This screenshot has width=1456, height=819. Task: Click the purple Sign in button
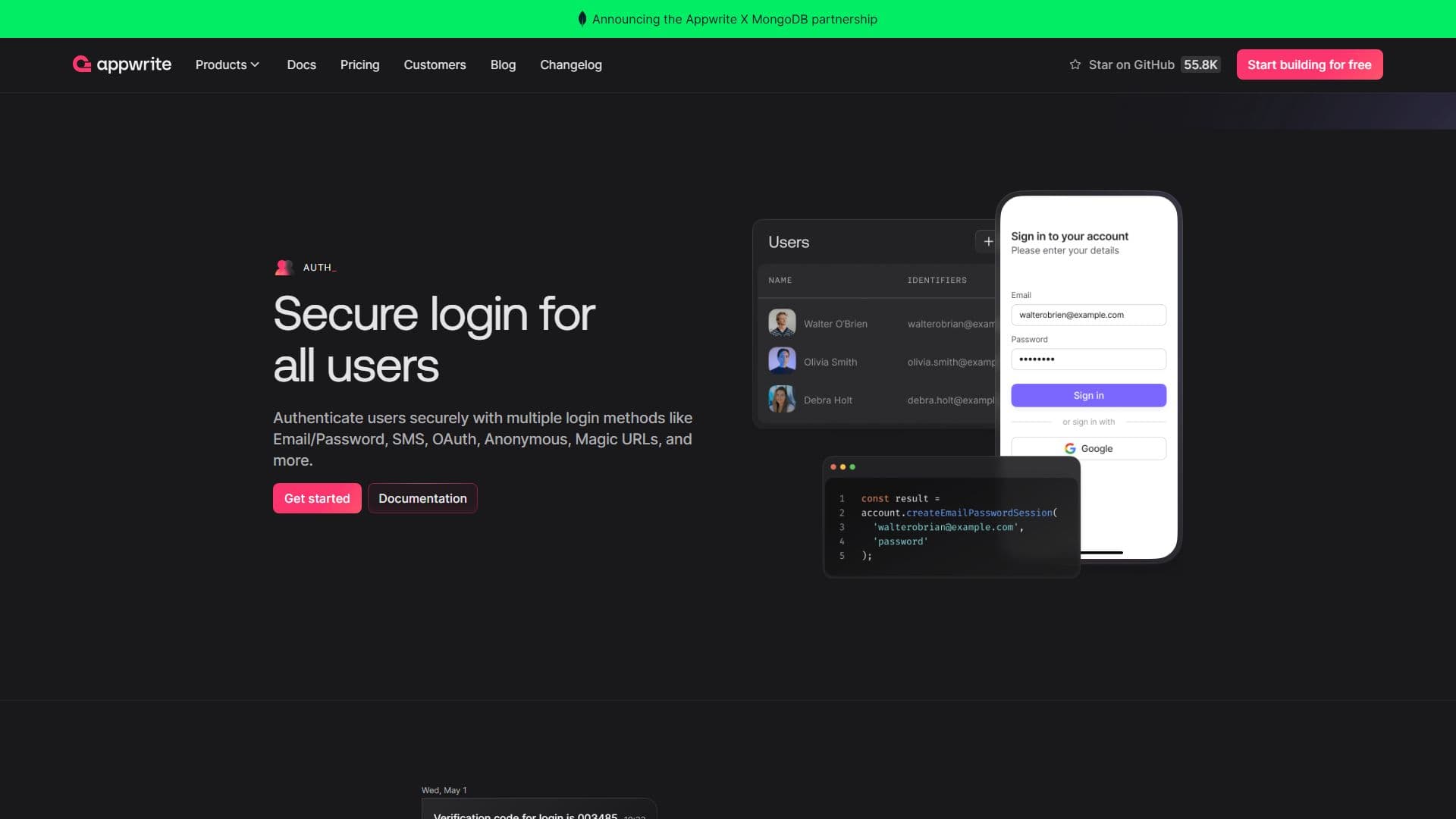[x=1088, y=395]
